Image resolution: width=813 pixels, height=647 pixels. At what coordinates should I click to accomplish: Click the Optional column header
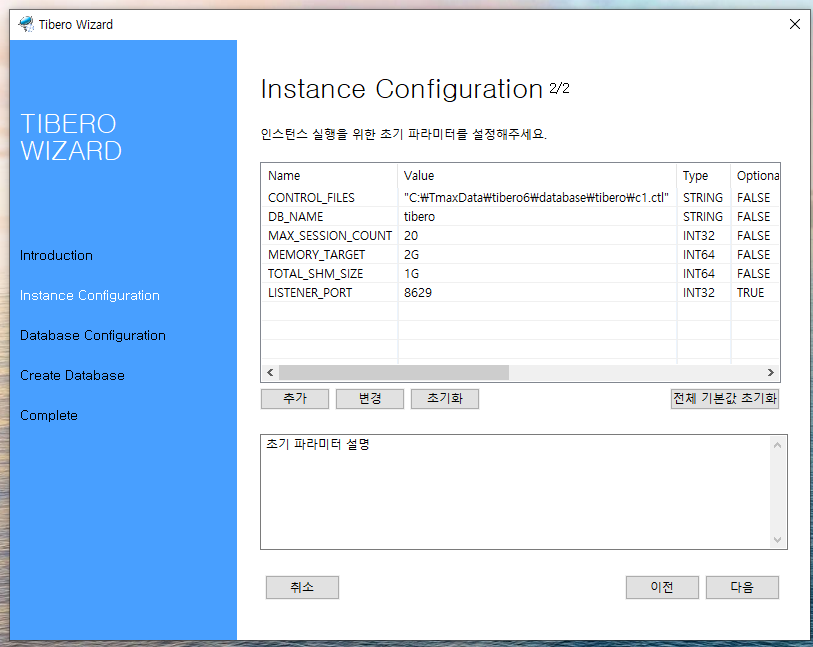click(755, 176)
